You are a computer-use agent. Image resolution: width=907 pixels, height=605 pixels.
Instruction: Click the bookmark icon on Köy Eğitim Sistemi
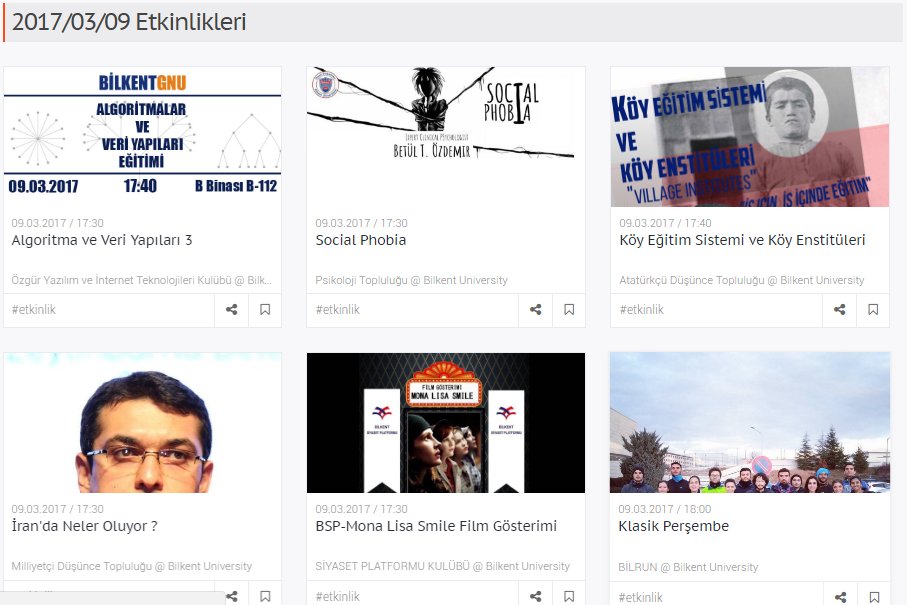tap(873, 310)
